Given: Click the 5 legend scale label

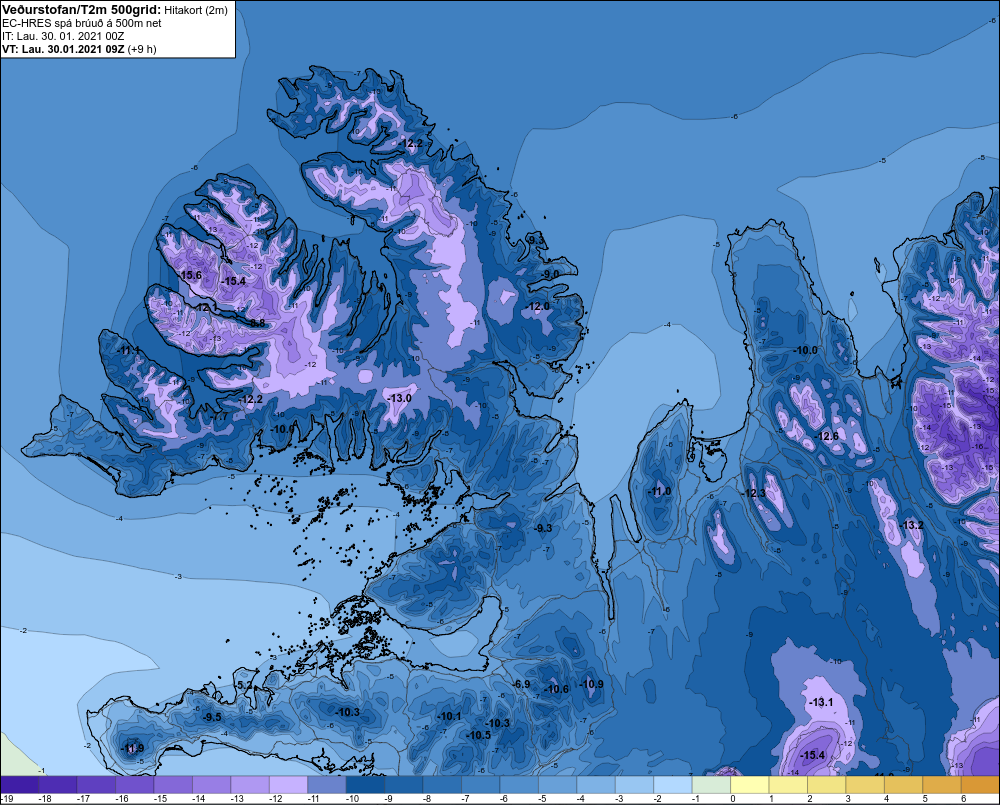Looking at the screenshot, I should [925, 799].
